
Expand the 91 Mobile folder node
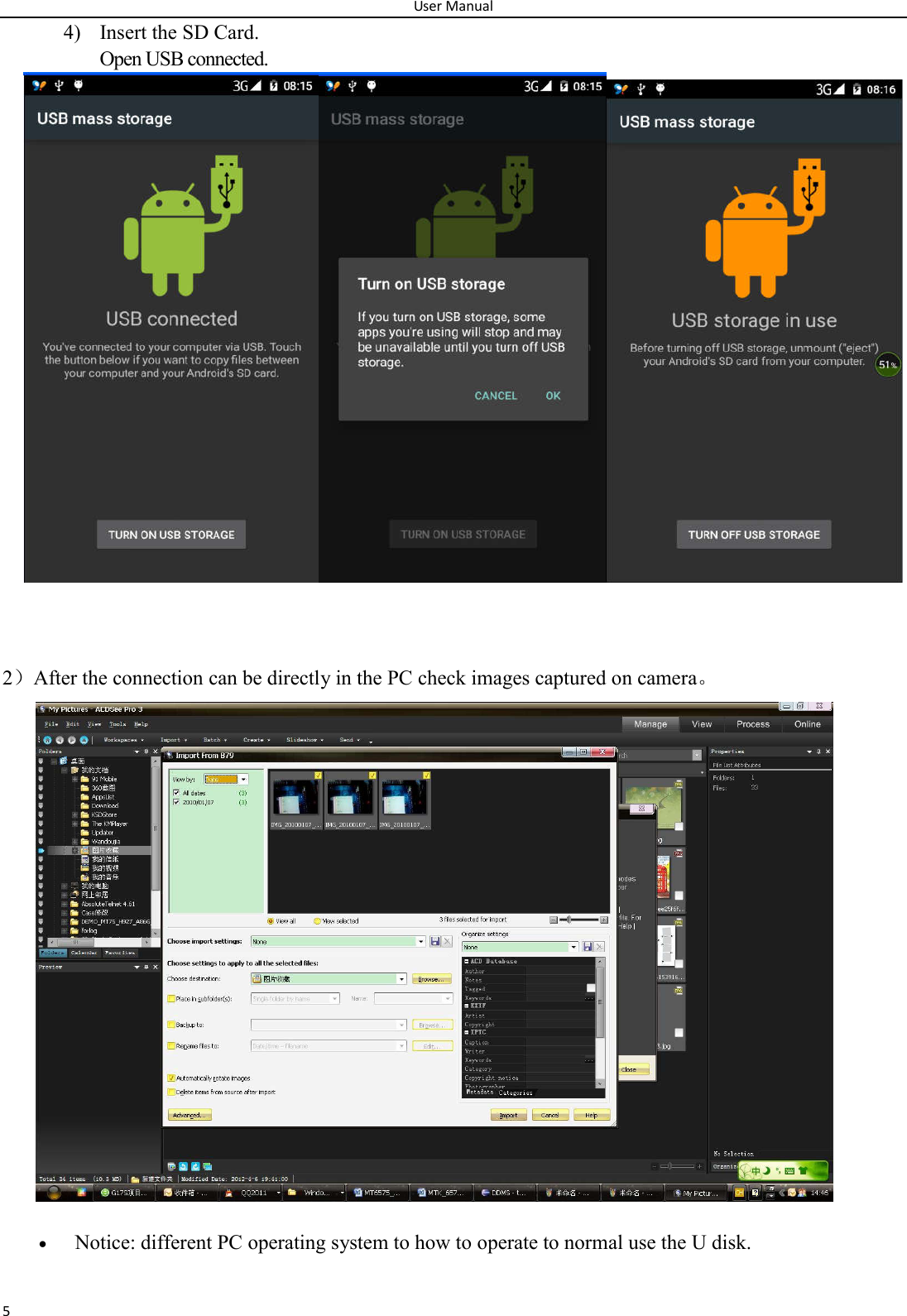pos(74,779)
